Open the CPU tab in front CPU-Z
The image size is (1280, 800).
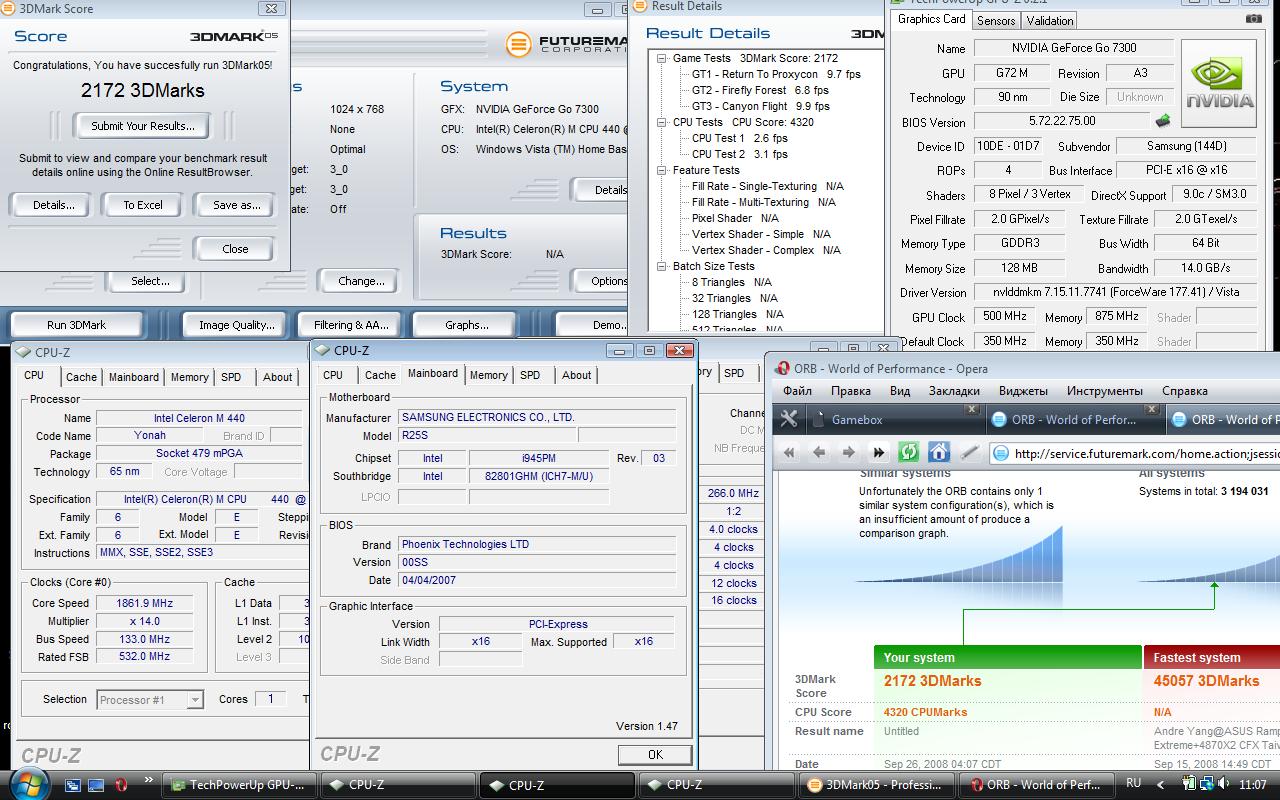point(333,375)
